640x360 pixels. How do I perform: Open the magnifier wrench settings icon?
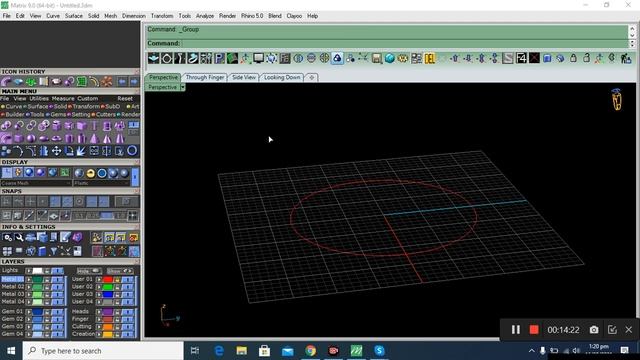point(19,237)
